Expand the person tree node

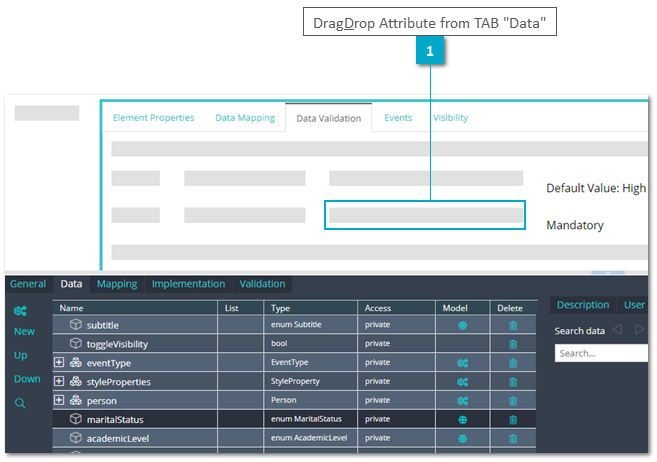(59, 400)
